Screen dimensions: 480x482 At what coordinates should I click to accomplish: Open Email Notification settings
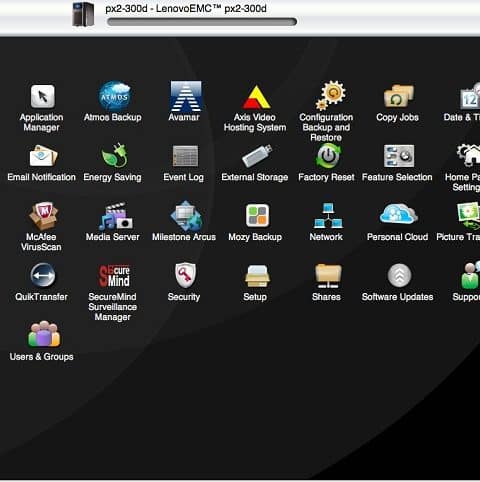[43, 156]
